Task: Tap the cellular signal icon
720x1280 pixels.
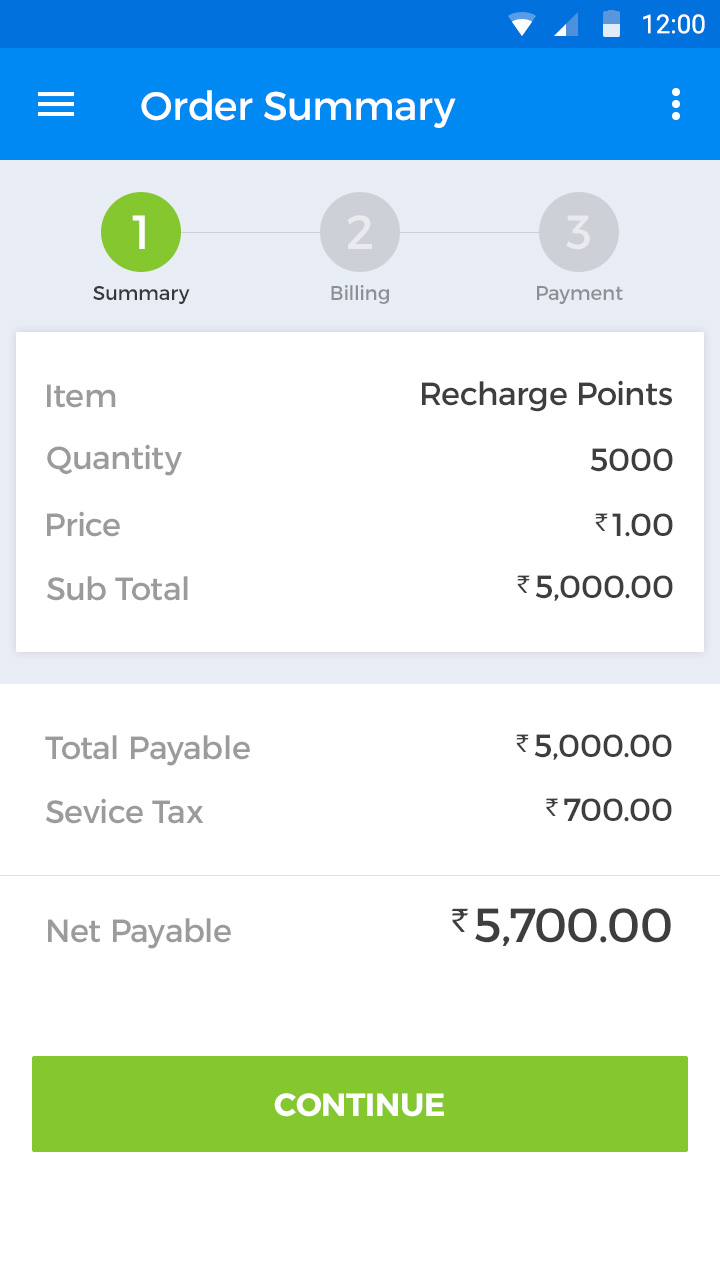Action: [566, 24]
